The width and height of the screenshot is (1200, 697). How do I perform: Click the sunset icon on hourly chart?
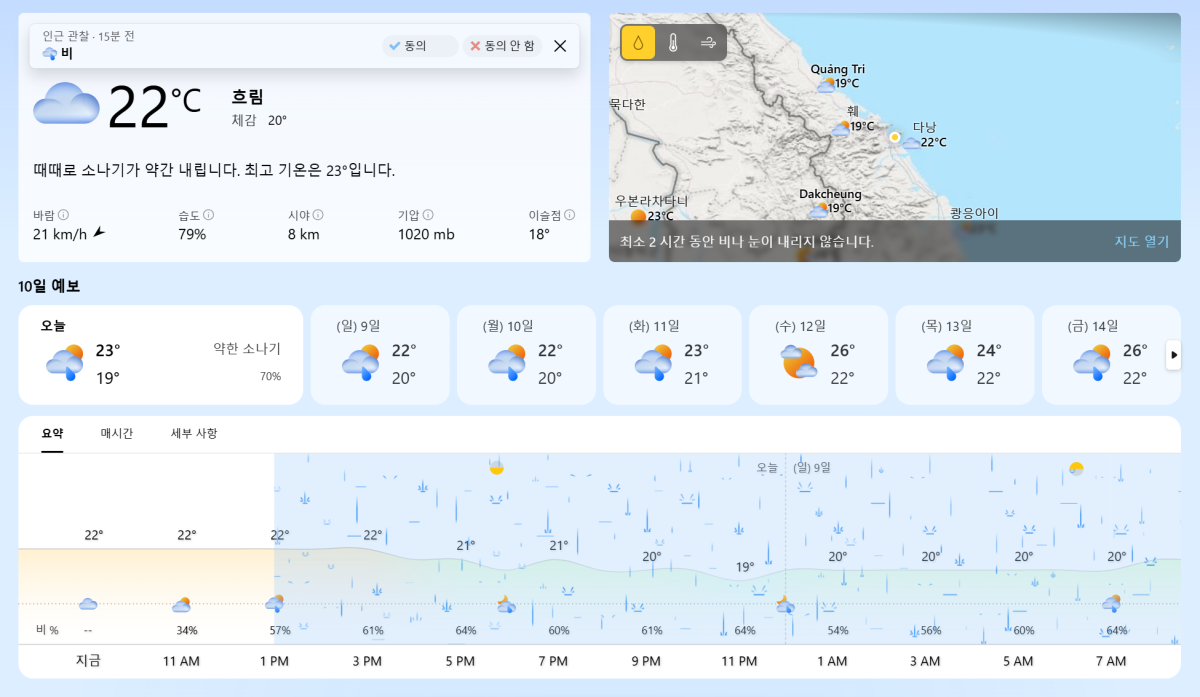496,467
